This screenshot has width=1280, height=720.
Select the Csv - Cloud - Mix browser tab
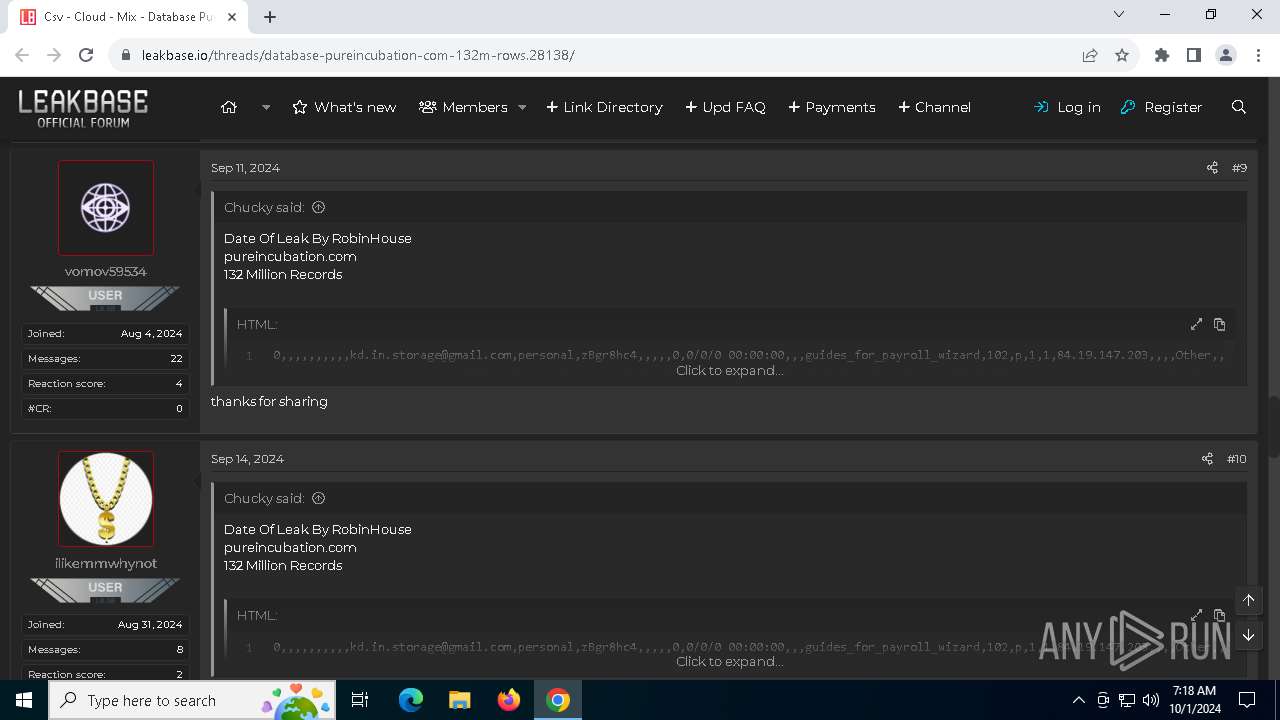[x=130, y=17]
